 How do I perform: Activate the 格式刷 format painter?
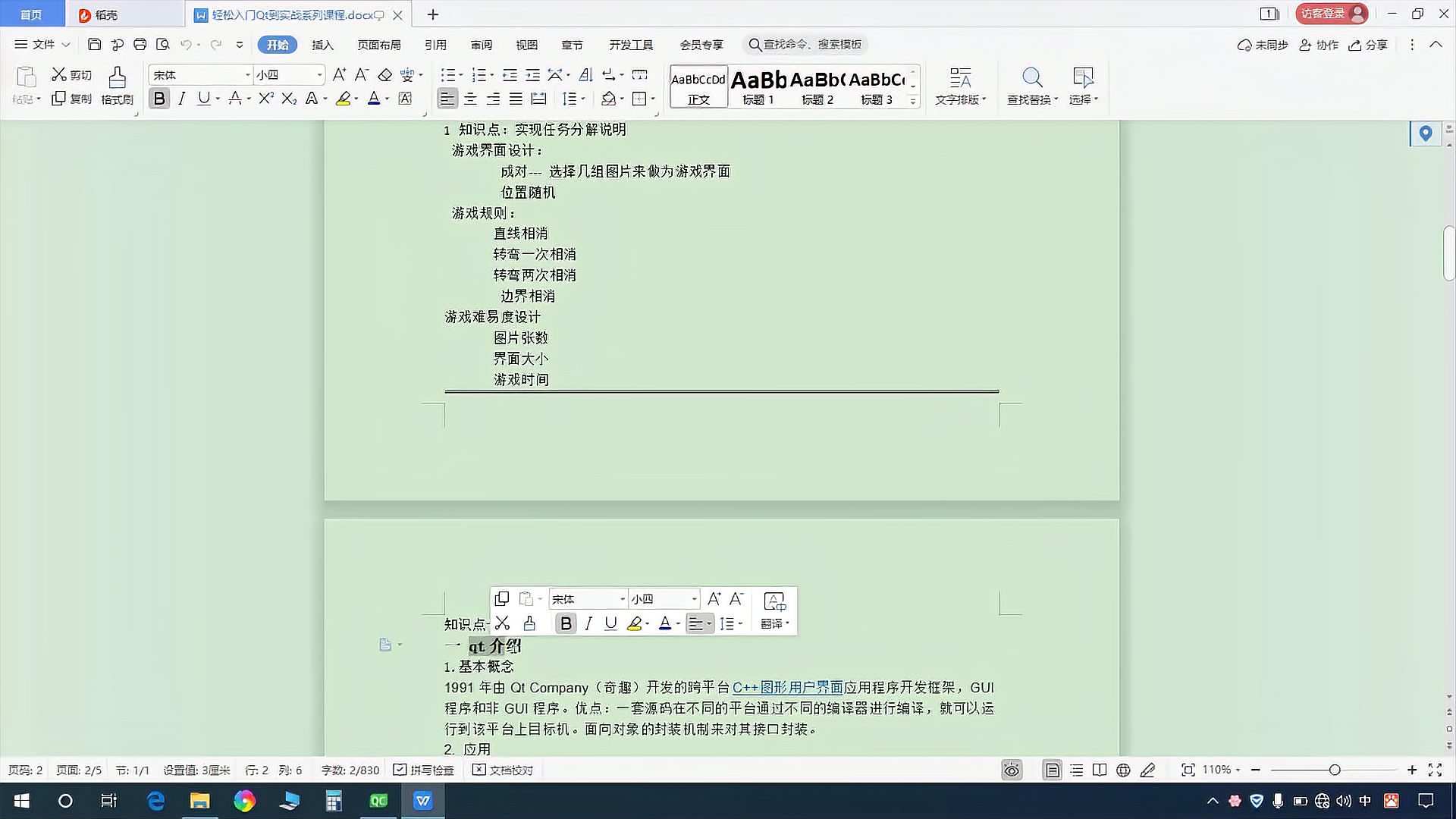(x=117, y=86)
